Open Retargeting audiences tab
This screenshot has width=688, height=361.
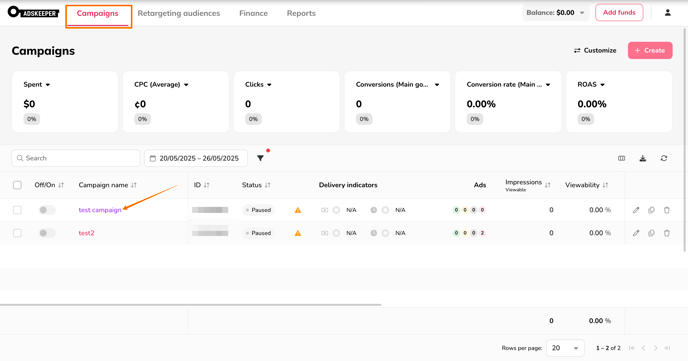point(179,13)
